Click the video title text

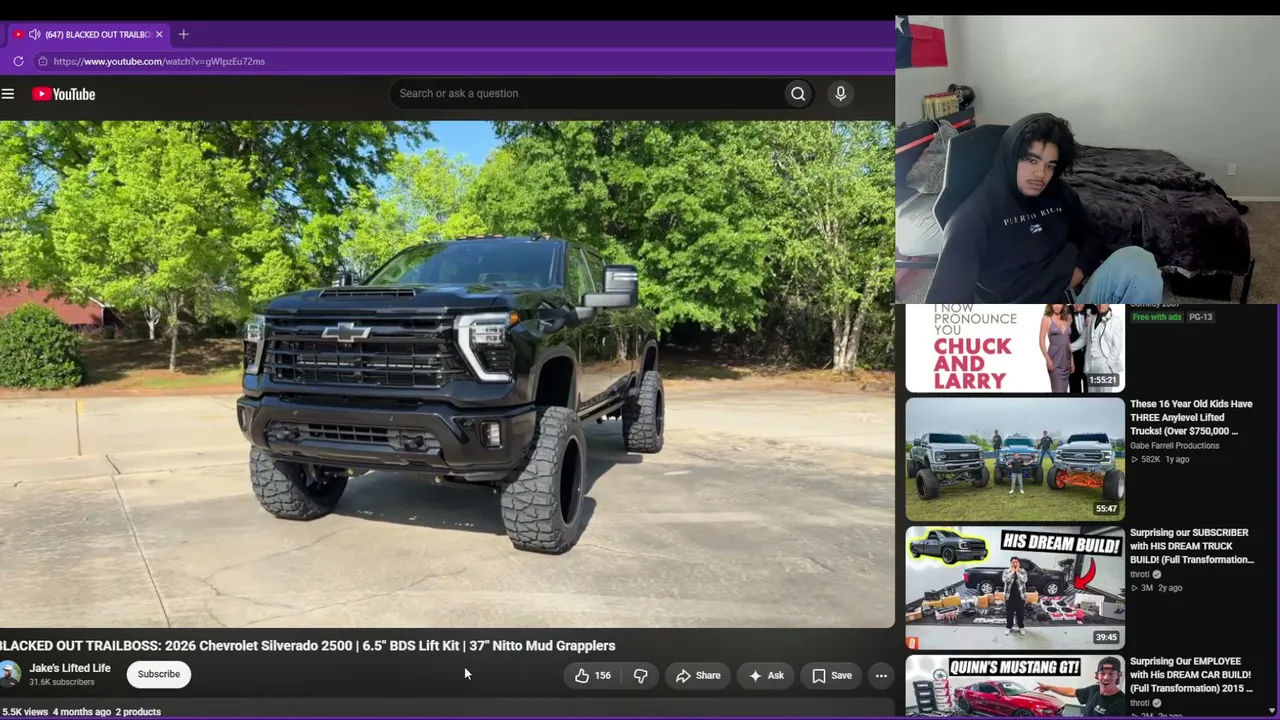[x=308, y=646]
